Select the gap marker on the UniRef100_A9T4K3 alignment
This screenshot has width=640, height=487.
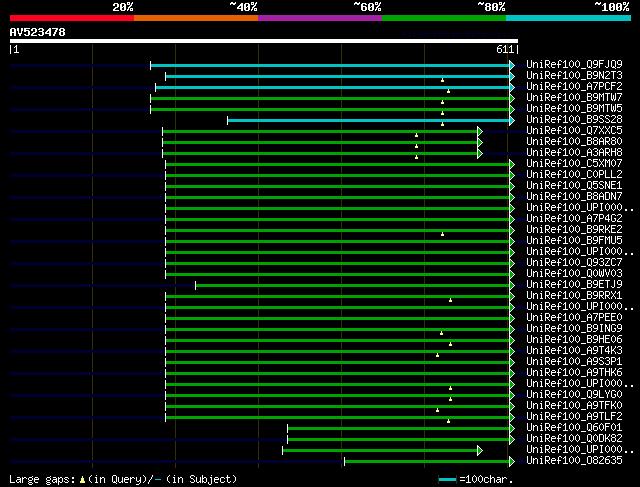pyautogui.click(x=437, y=355)
